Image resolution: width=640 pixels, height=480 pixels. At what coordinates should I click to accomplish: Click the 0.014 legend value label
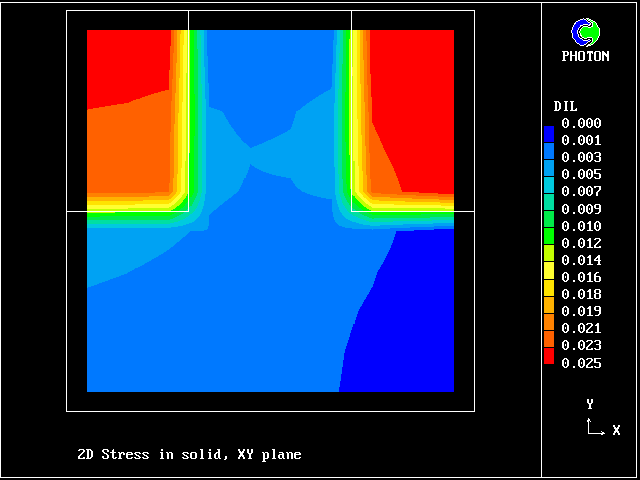coord(581,260)
